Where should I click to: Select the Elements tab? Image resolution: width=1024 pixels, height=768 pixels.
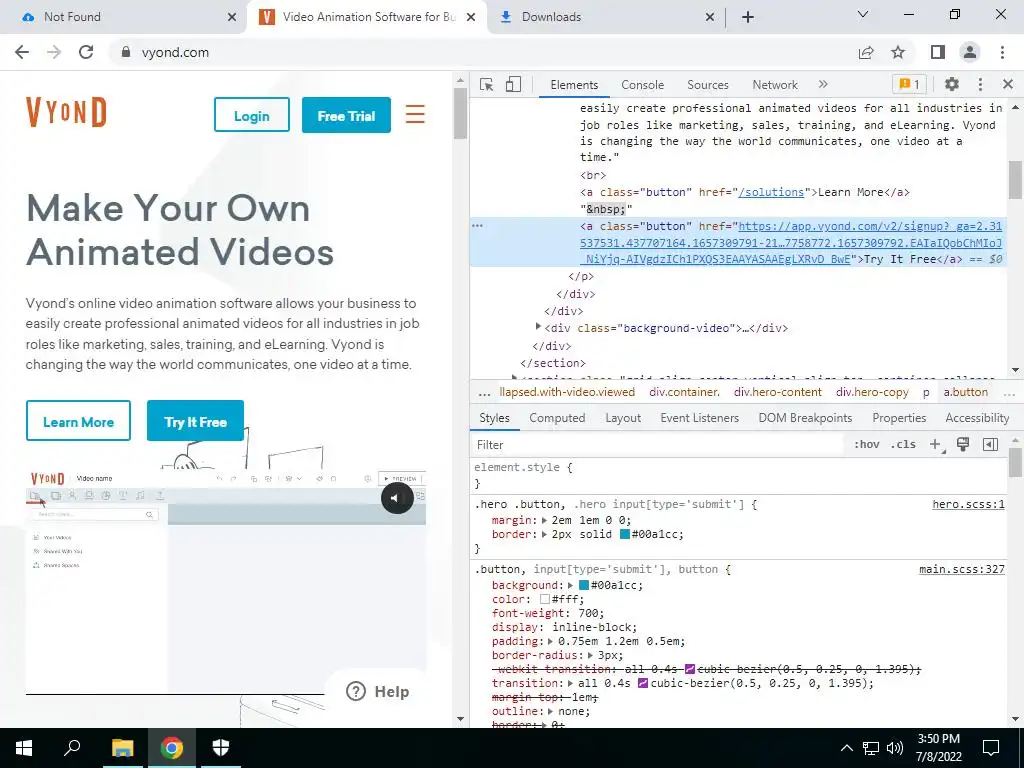click(x=574, y=85)
